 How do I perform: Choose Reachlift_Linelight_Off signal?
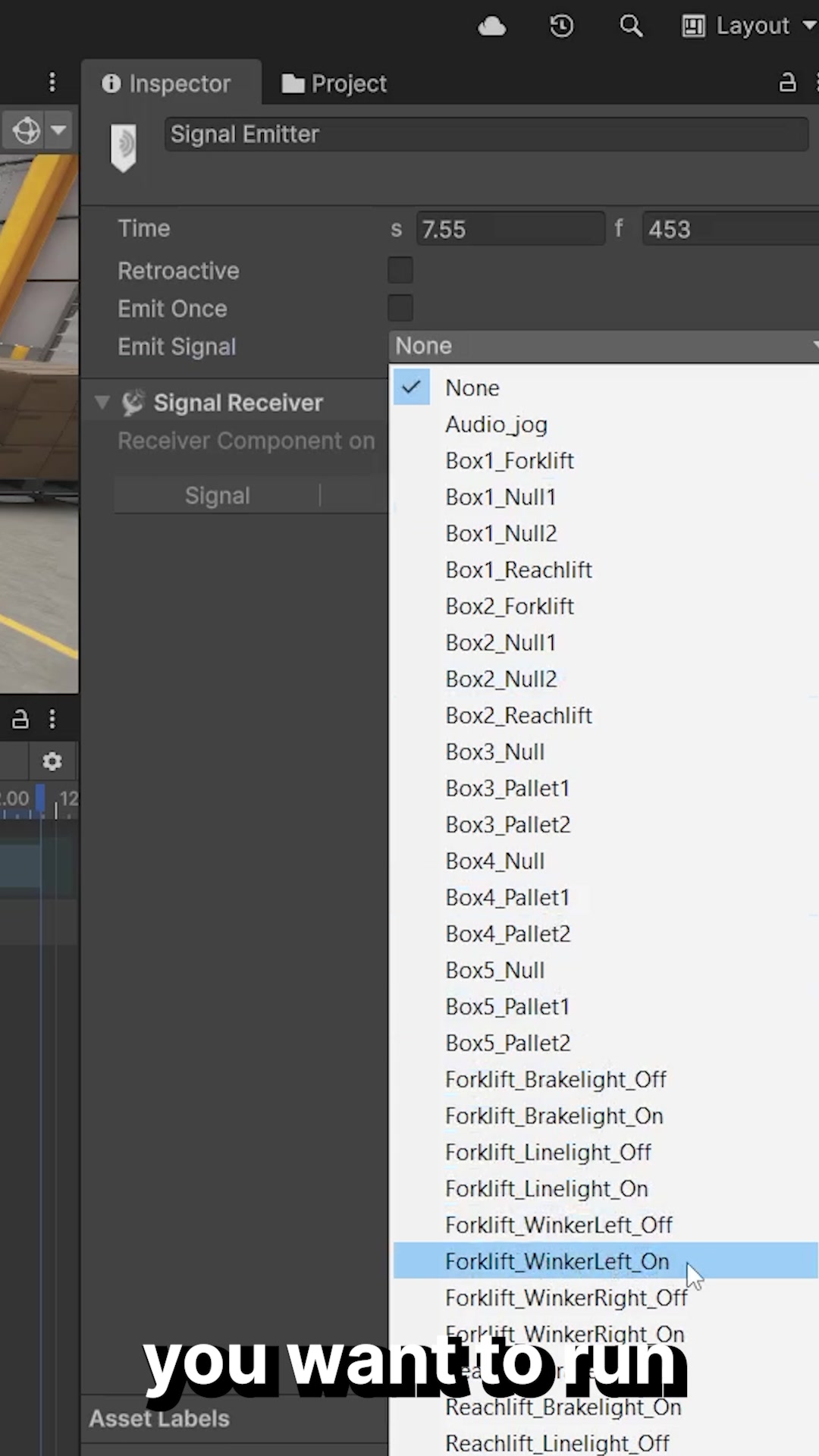point(605,1443)
